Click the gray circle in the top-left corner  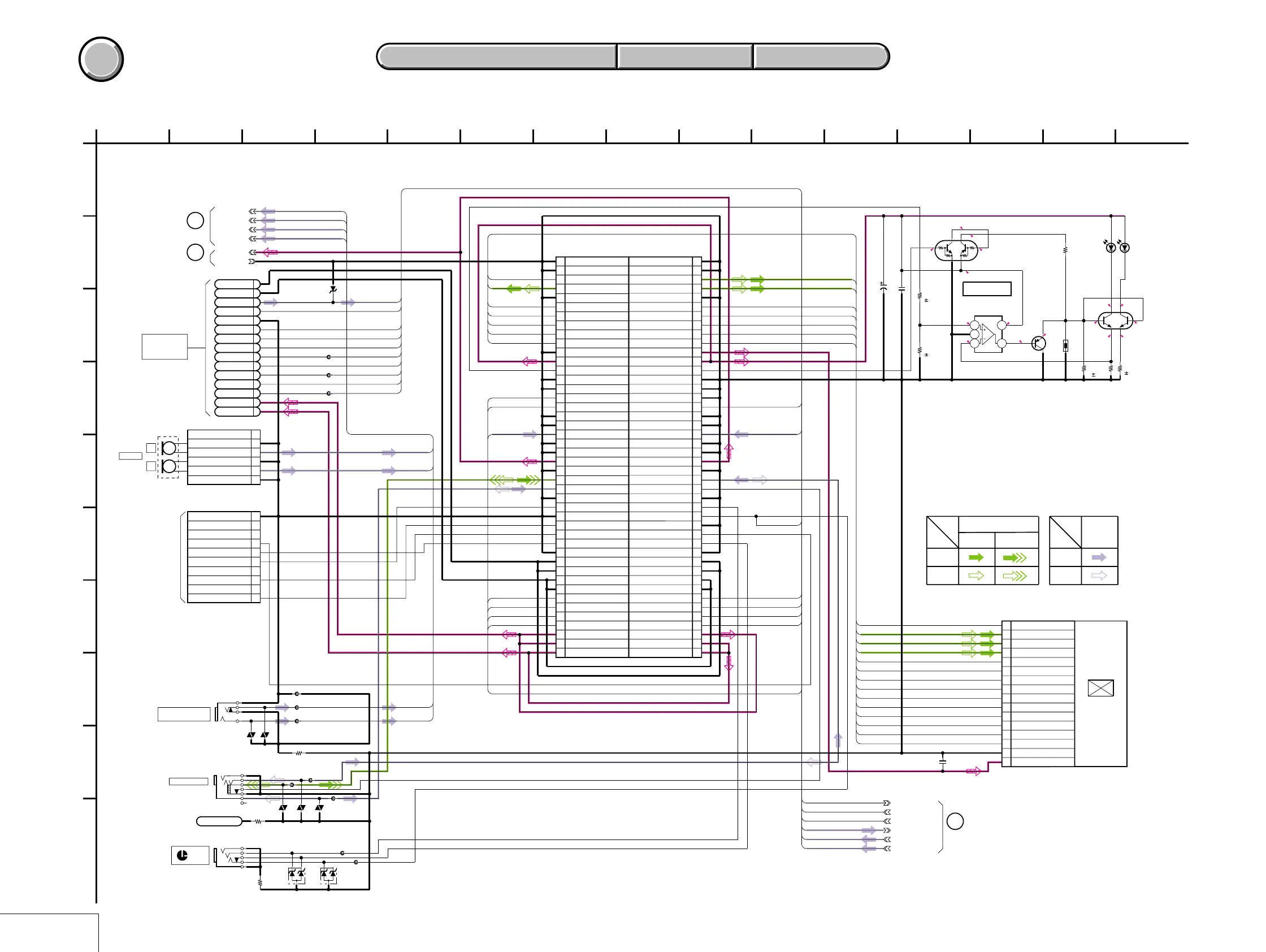point(101,59)
